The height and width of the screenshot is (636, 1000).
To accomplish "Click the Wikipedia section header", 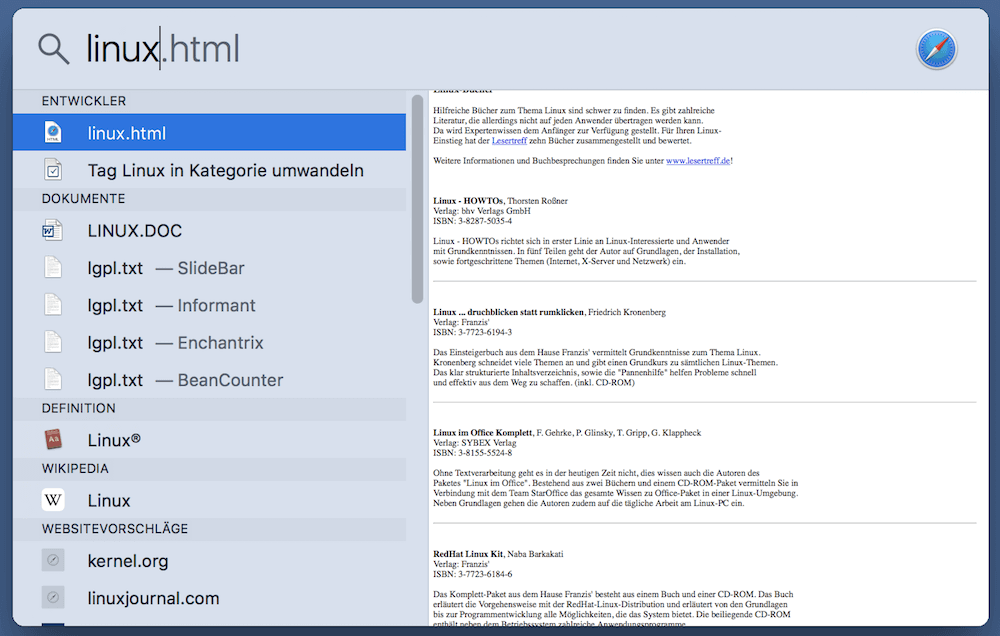I will [75, 468].
